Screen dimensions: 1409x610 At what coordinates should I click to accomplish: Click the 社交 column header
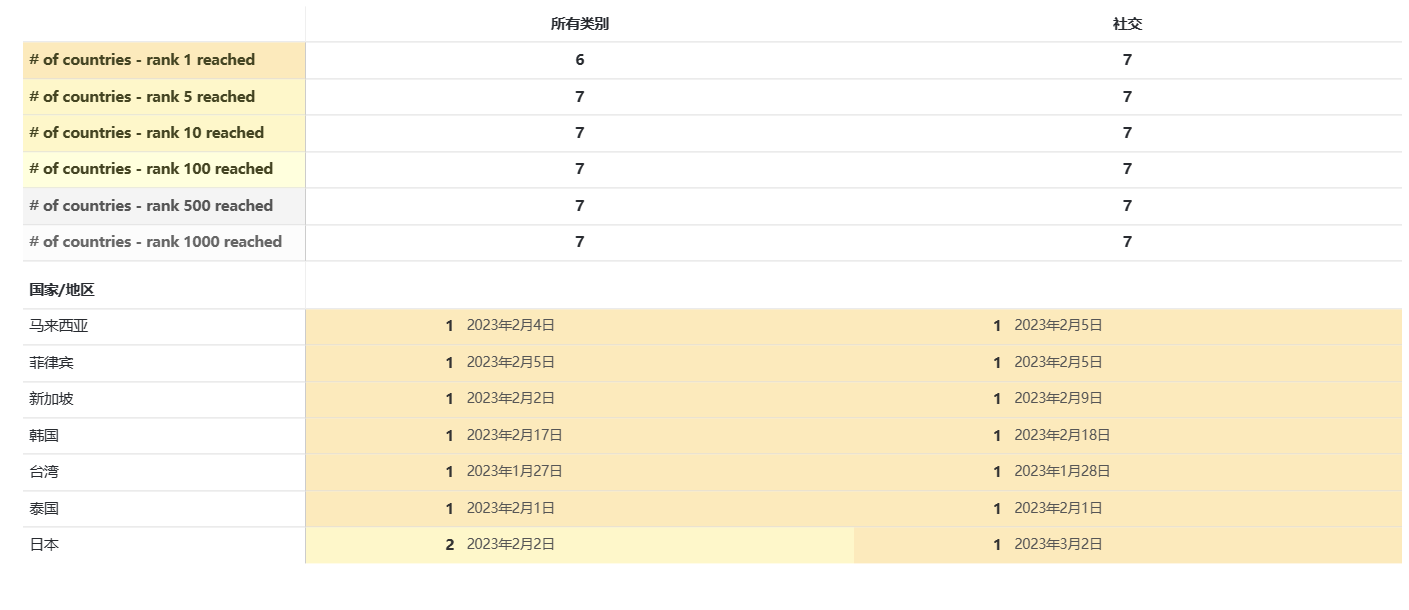tap(1127, 24)
